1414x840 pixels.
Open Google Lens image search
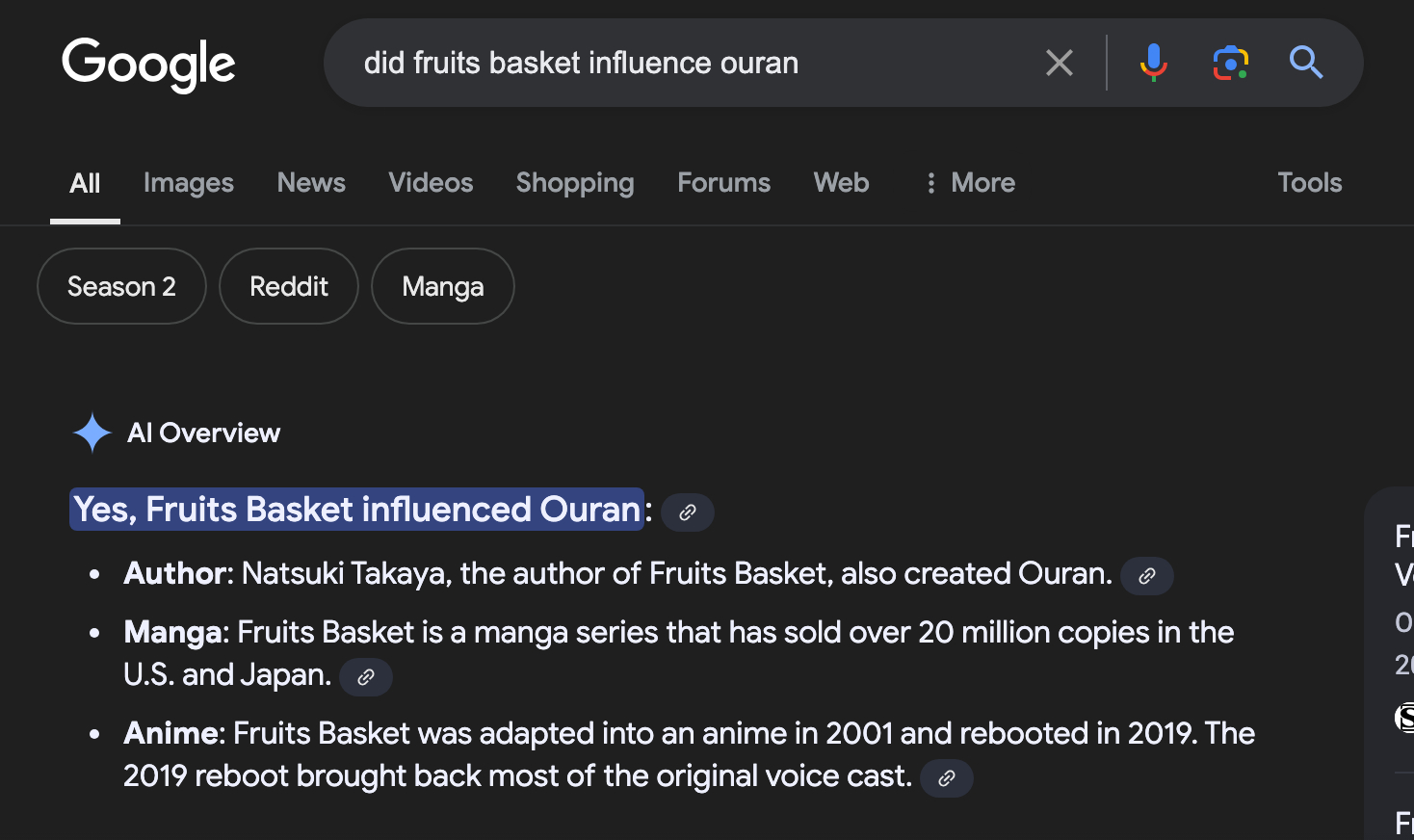tap(1230, 64)
